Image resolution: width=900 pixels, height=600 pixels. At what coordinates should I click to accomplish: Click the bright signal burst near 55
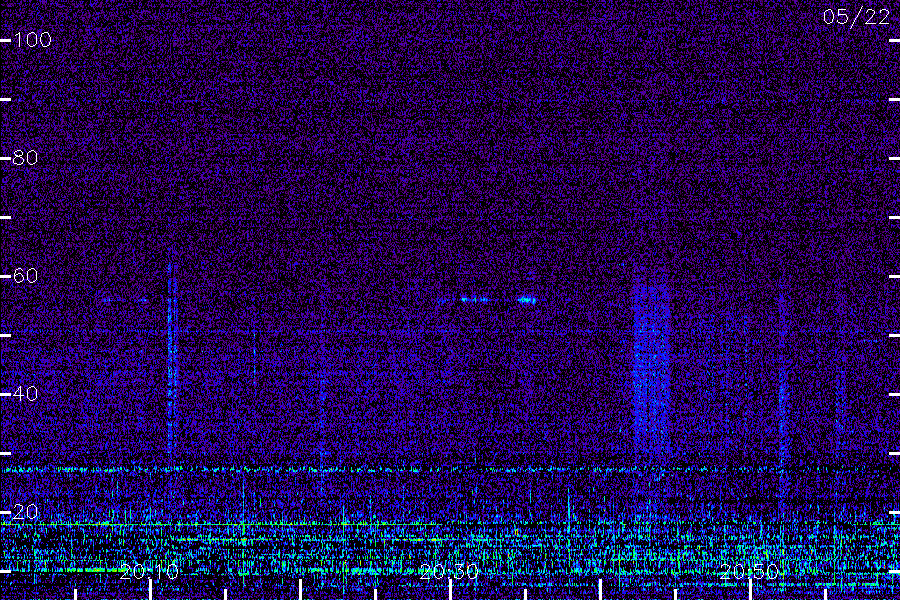click(x=526, y=300)
